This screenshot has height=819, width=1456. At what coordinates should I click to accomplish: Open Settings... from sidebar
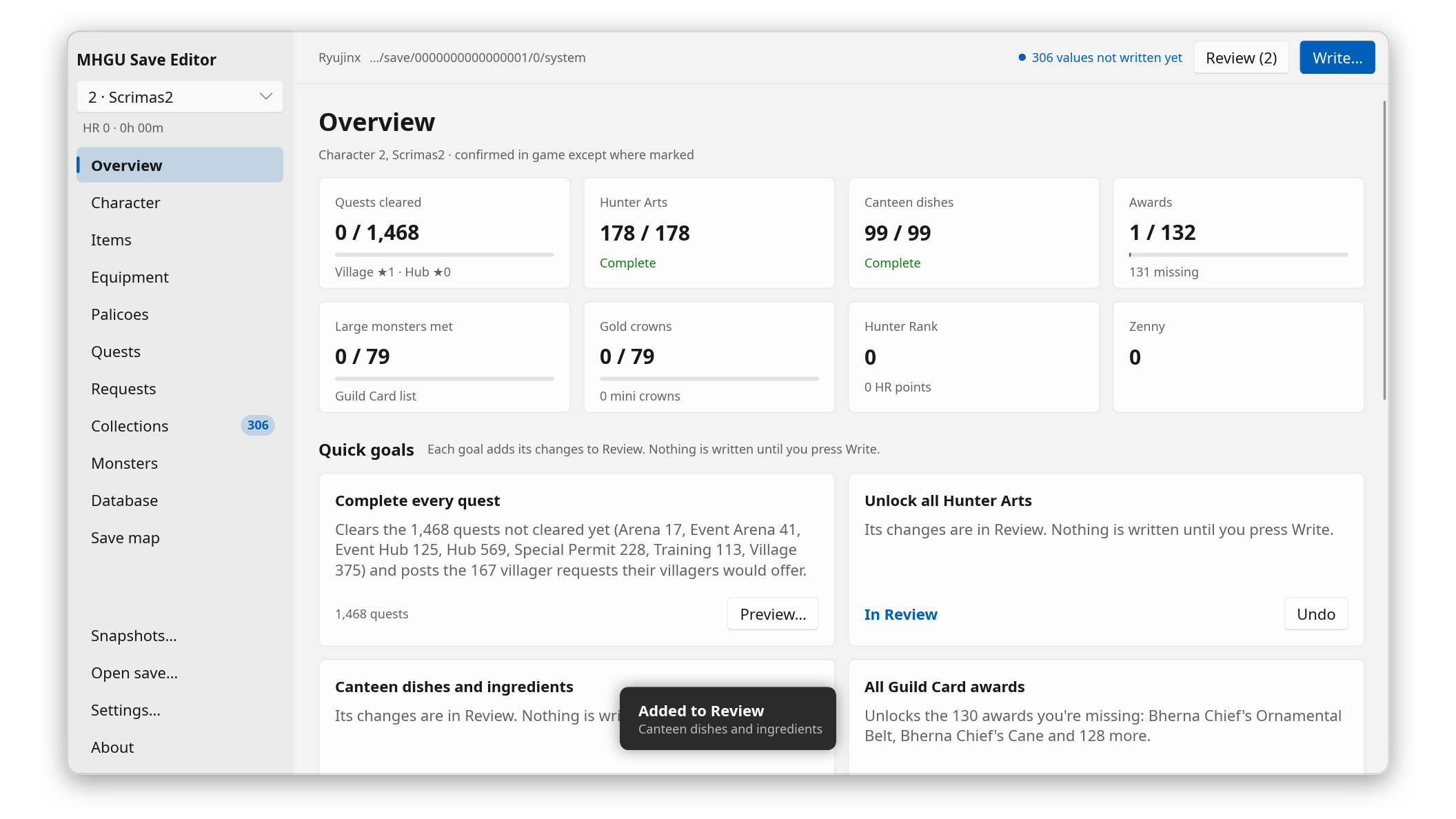[x=179, y=710]
